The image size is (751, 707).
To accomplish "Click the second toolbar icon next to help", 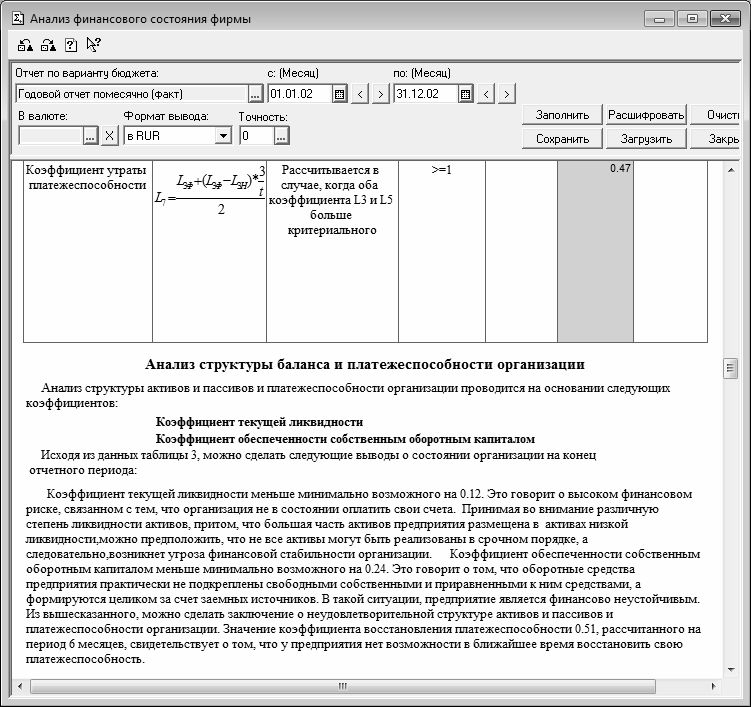I will click(x=48, y=45).
